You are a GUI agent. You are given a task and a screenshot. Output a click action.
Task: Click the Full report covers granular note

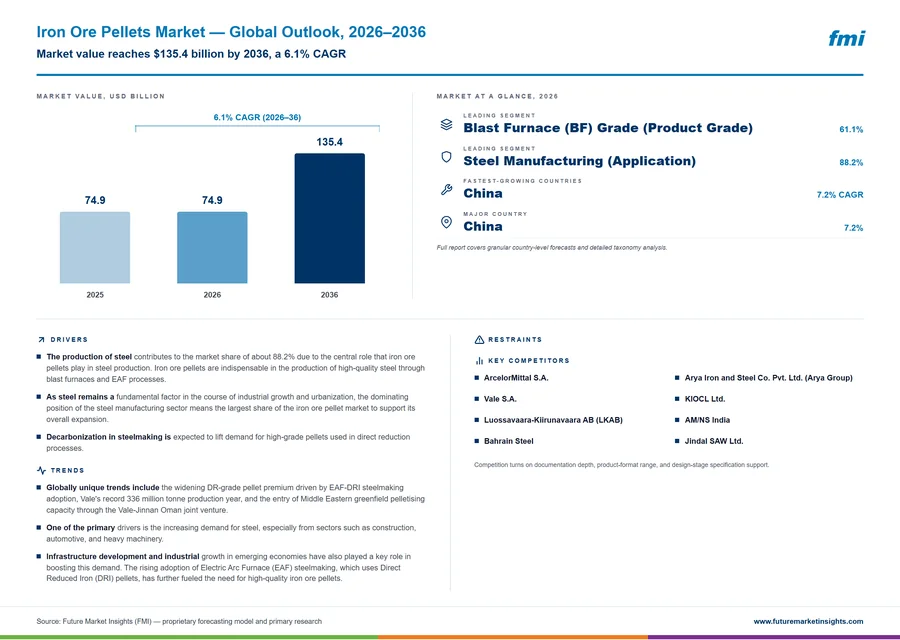(552, 248)
